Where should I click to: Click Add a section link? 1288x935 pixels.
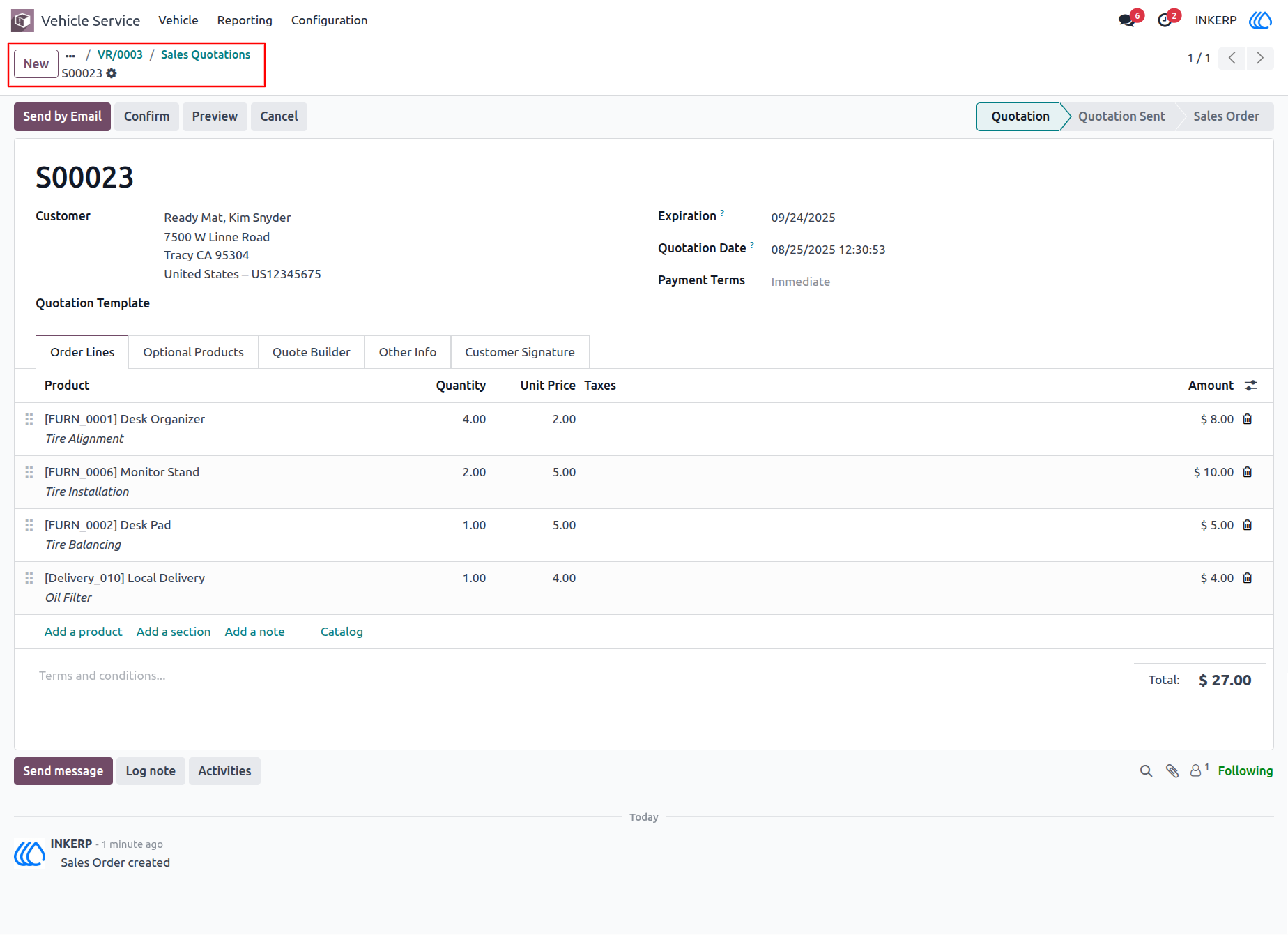174,632
